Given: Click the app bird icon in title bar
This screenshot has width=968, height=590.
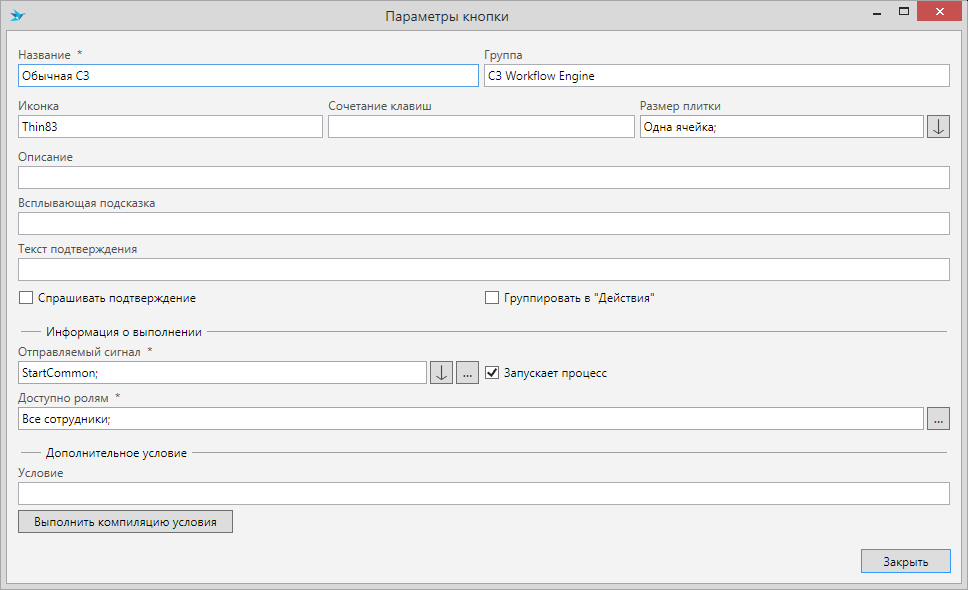Looking at the screenshot, I should (17, 16).
